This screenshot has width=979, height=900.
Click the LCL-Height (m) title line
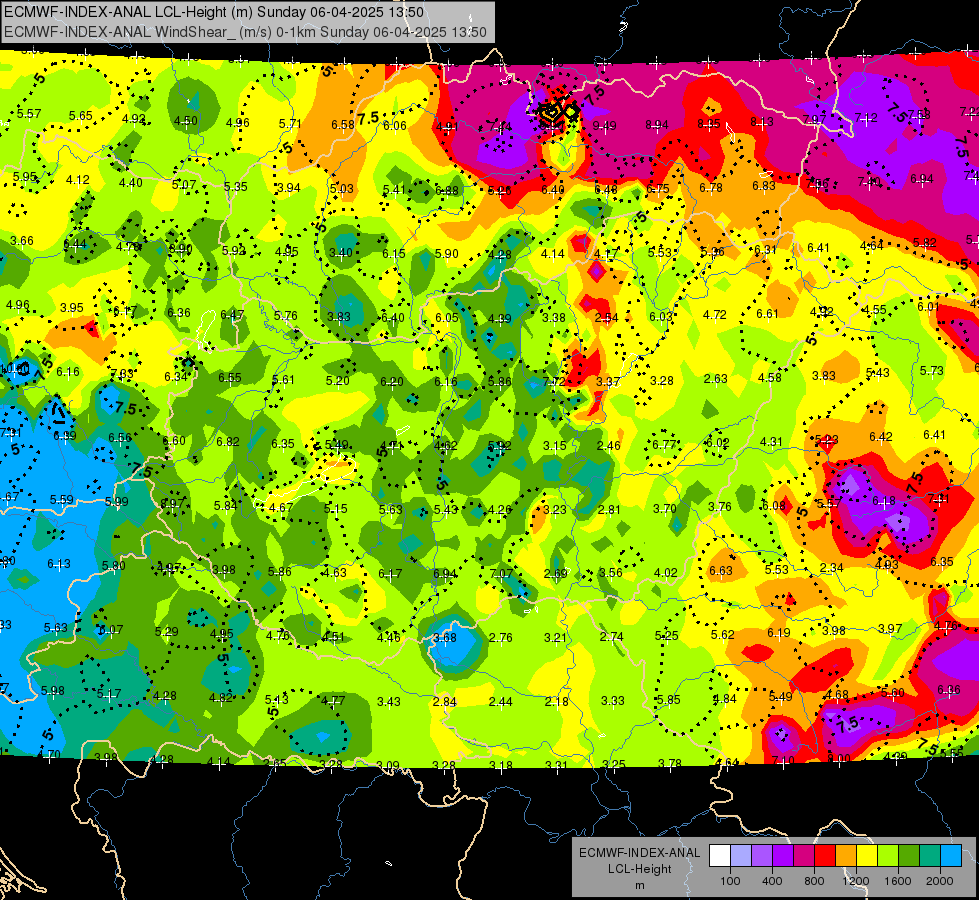(x=214, y=12)
